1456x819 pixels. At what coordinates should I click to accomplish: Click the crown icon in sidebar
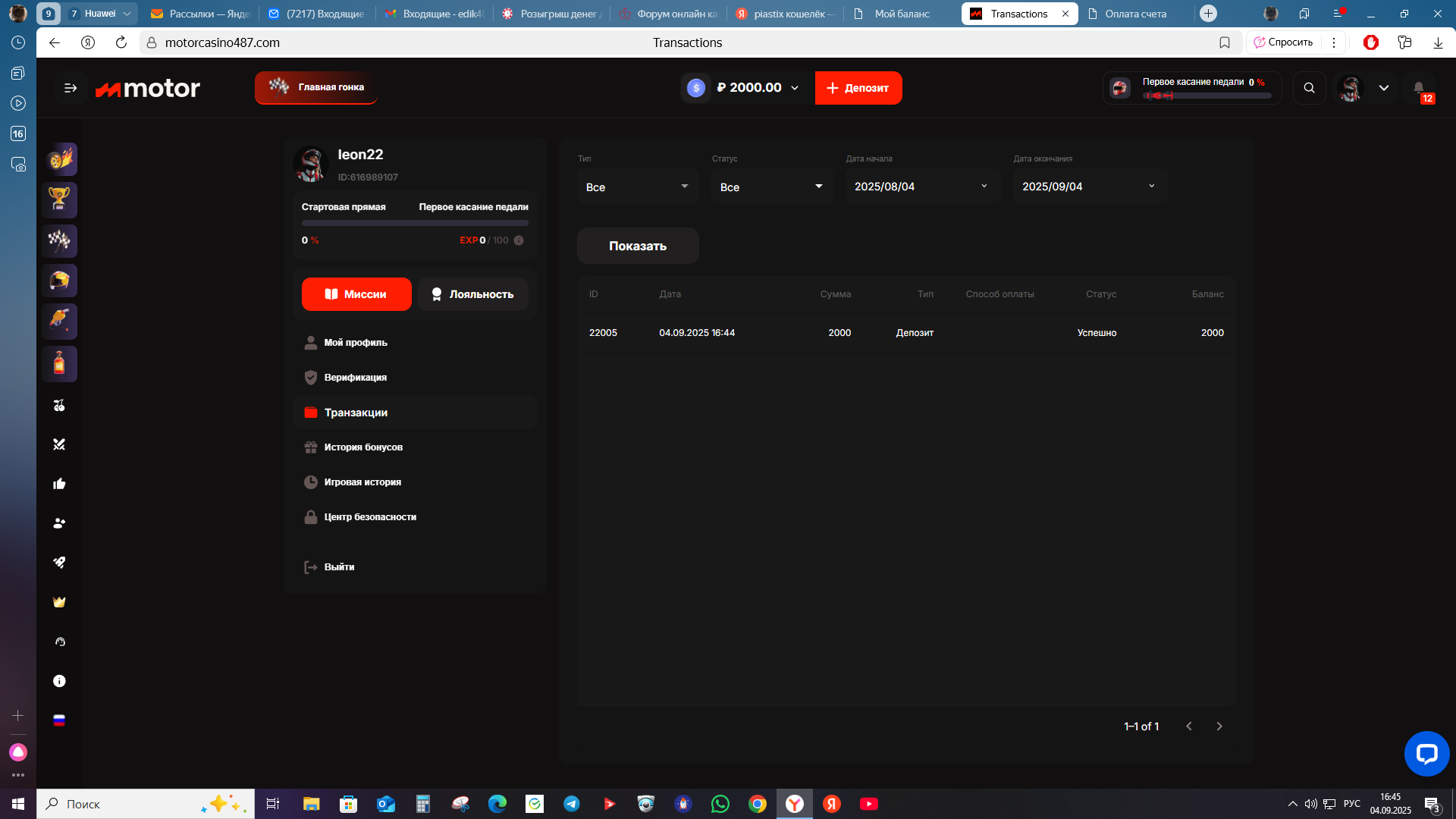coord(59,602)
